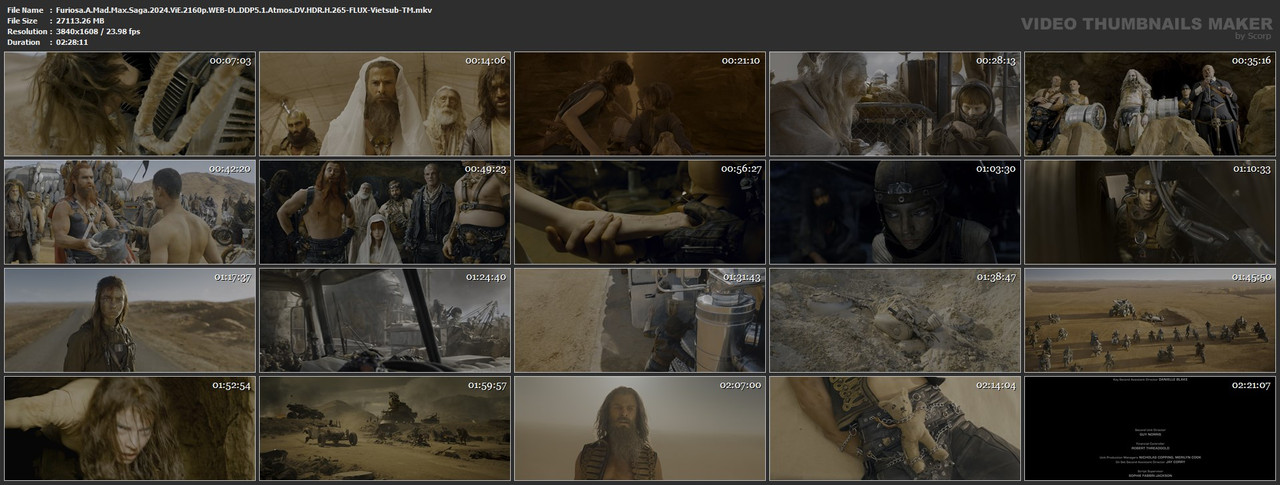Choose the frame at 01:52:54
Viewport: 1280px width, 485px height.
tap(130, 428)
